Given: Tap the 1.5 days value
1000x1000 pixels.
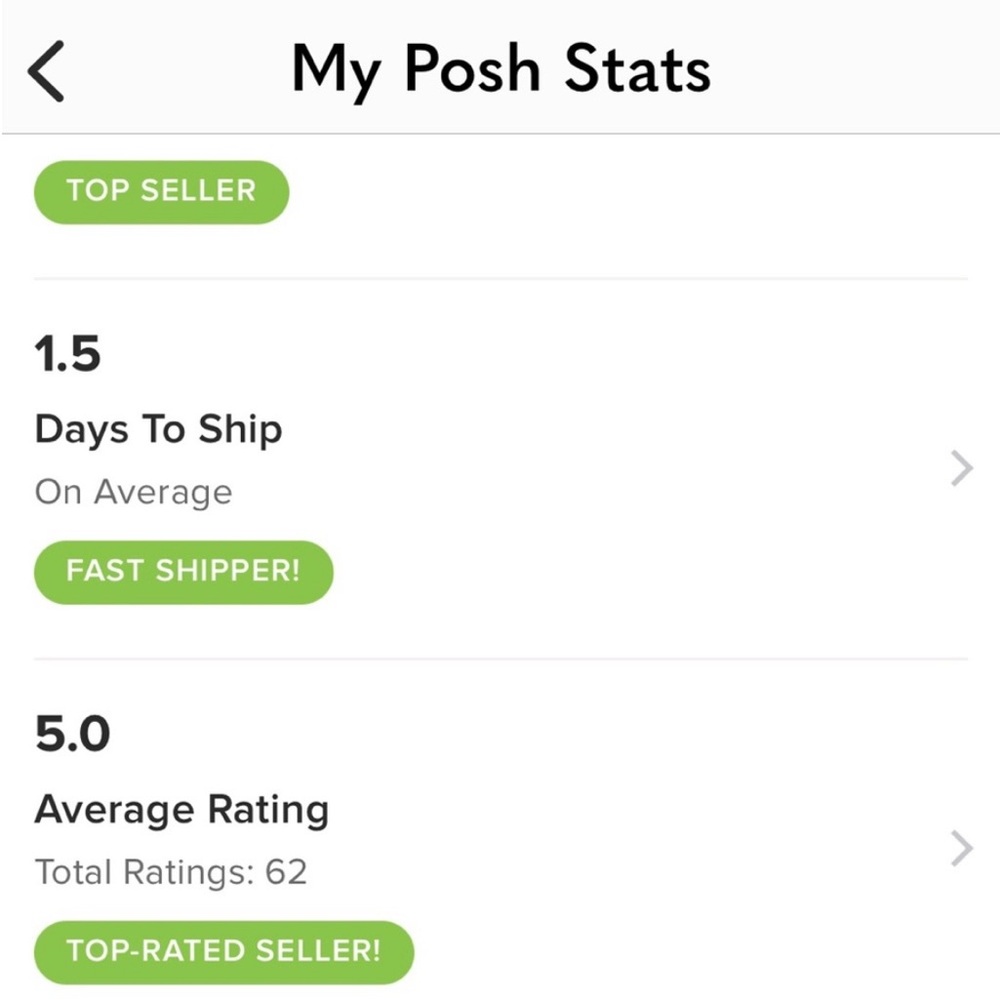Looking at the screenshot, I should pos(68,354).
